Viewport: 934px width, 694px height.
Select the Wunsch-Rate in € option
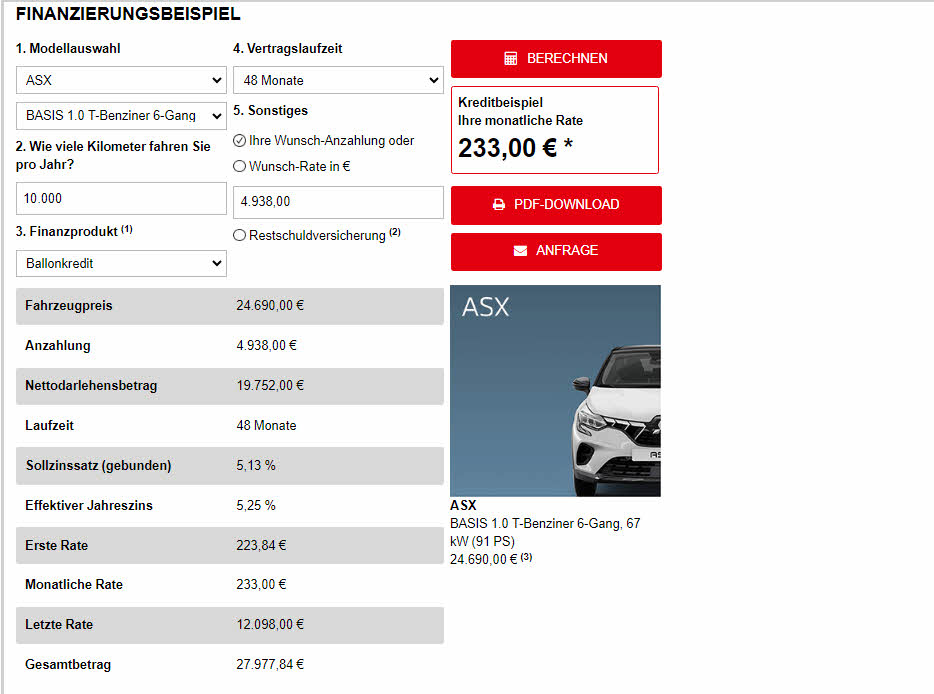pyautogui.click(x=239, y=167)
